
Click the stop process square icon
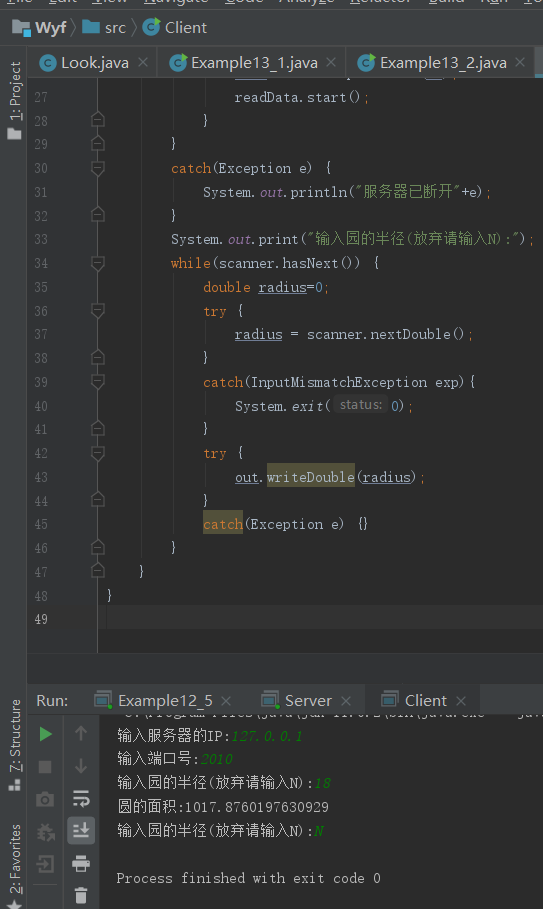pyautogui.click(x=45, y=767)
